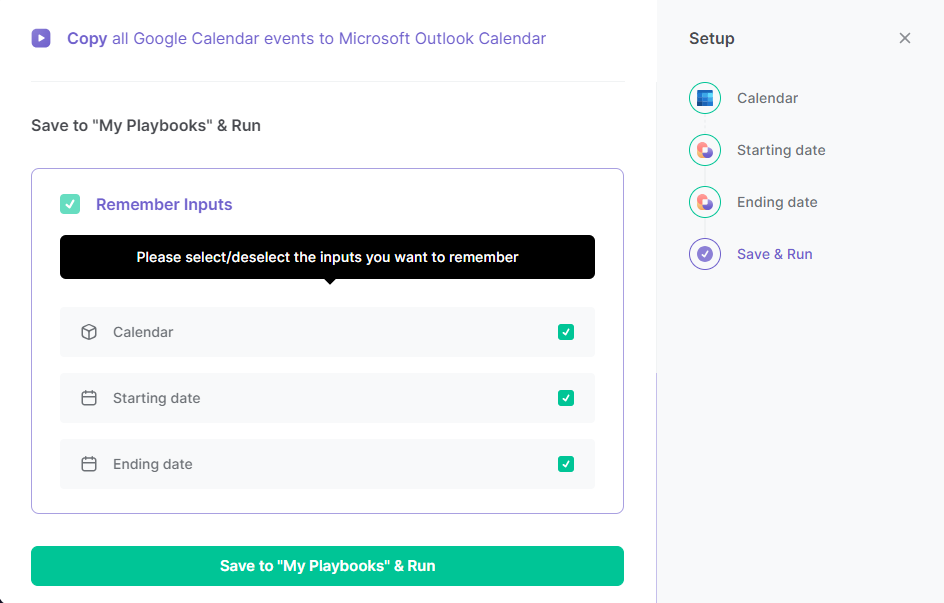Click the Save to "My Playbooks" & Run heading

[x=146, y=126]
